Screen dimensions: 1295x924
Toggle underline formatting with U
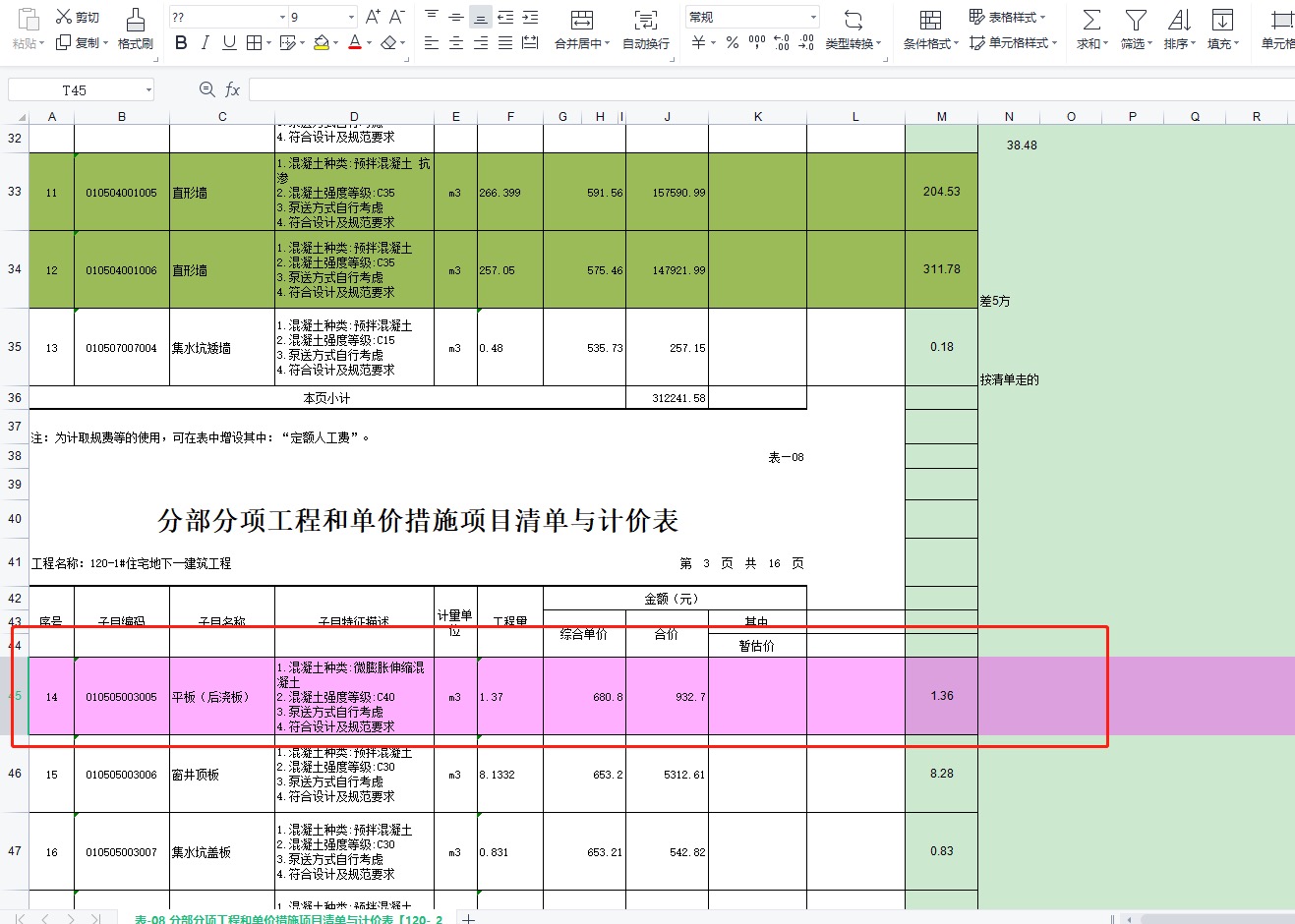coord(229,42)
